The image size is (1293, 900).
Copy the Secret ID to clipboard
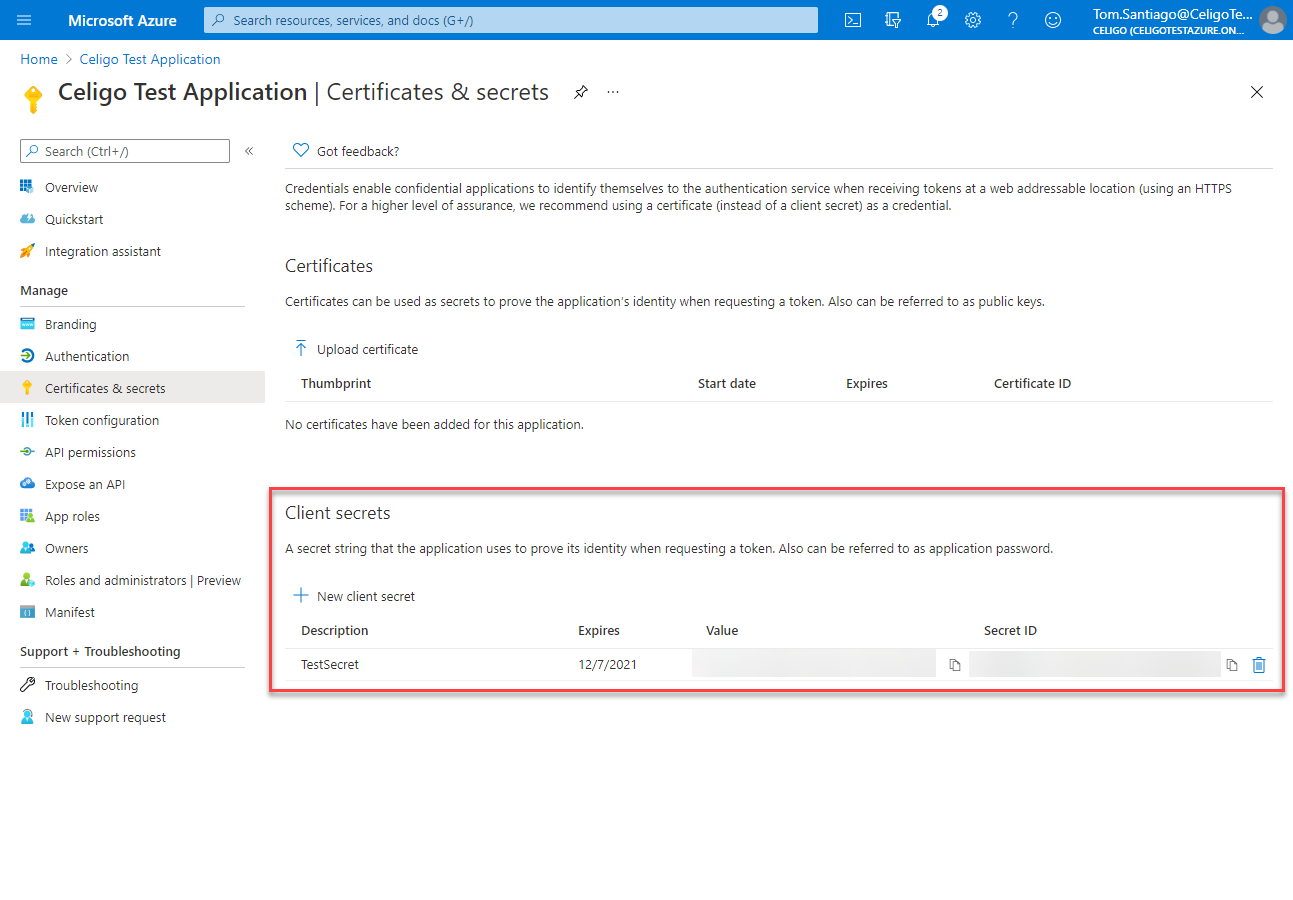click(x=1232, y=665)
